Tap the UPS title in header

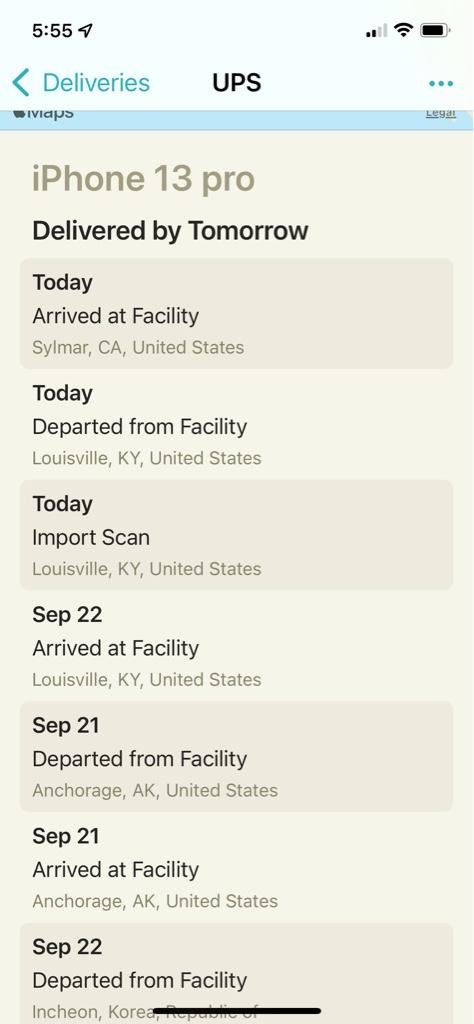point(237,83)
